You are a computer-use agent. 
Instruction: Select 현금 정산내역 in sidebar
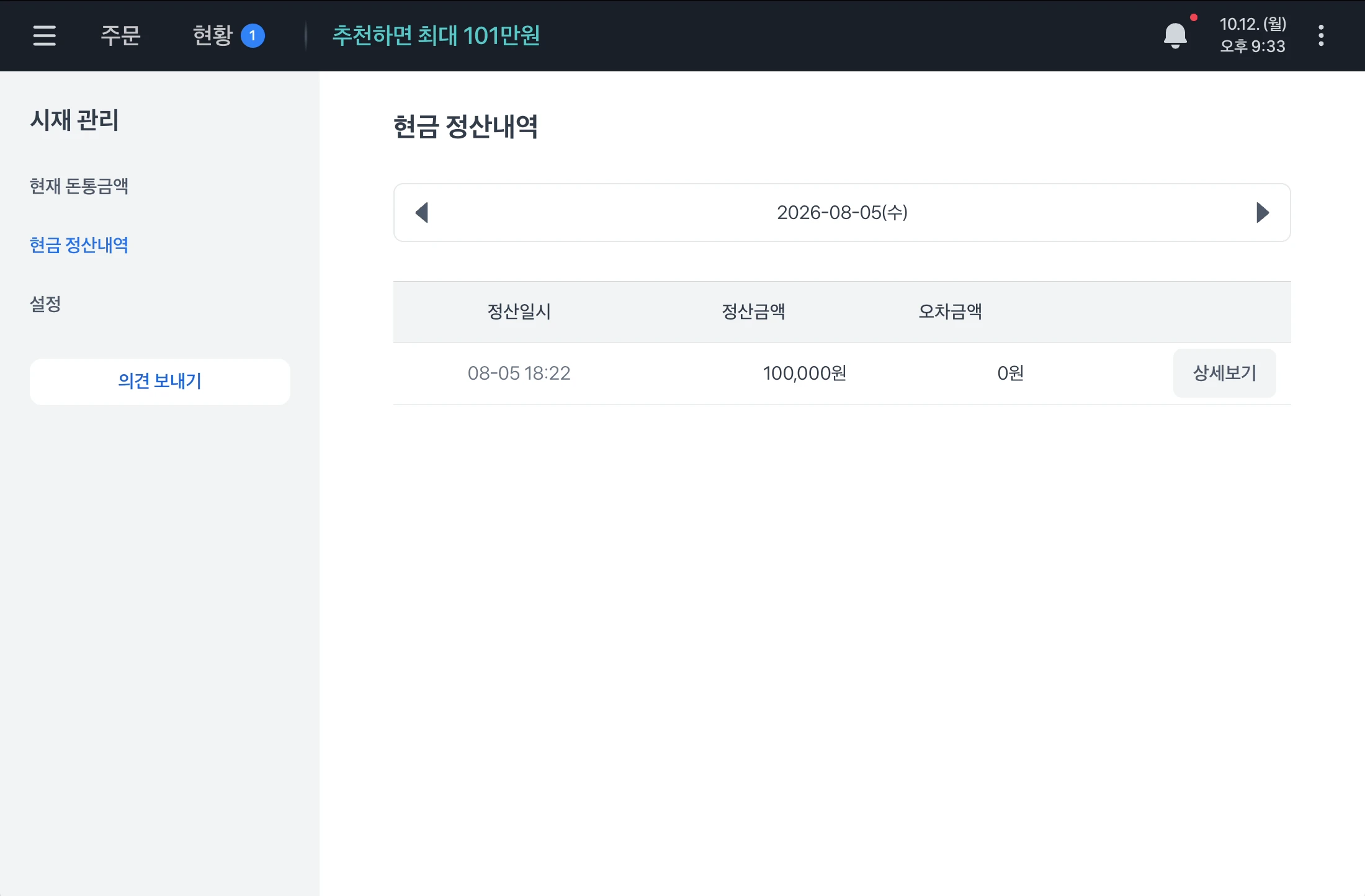(79, 245)
